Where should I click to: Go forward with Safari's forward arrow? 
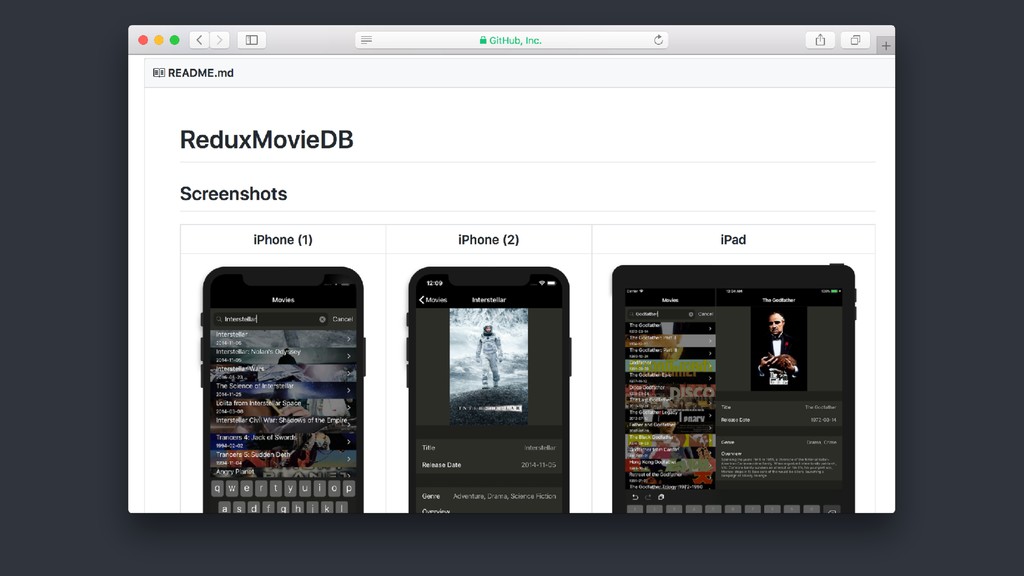point(219,40)
